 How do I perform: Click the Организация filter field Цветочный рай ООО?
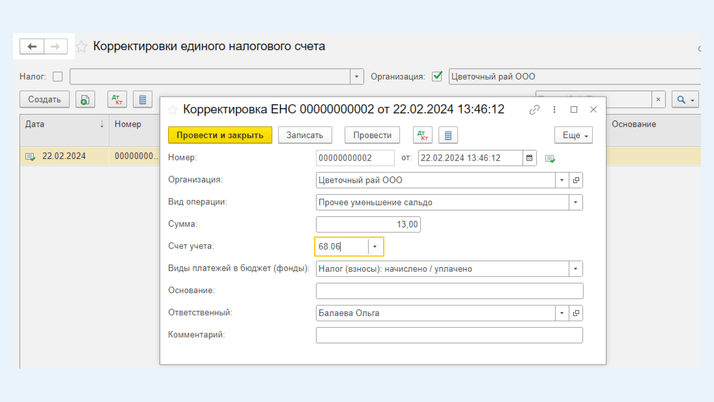pyautogui.click(x=575, y=76)
